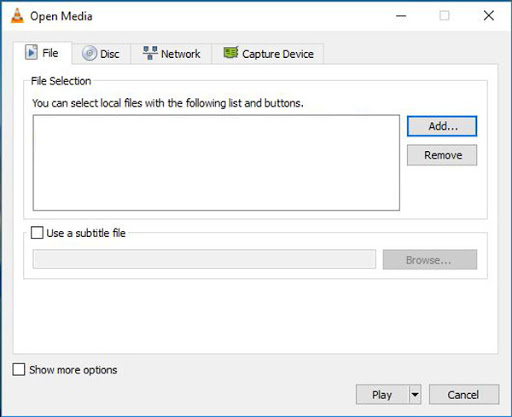
Task: Click the Capture Device card icon
Action: coord(231,53)
